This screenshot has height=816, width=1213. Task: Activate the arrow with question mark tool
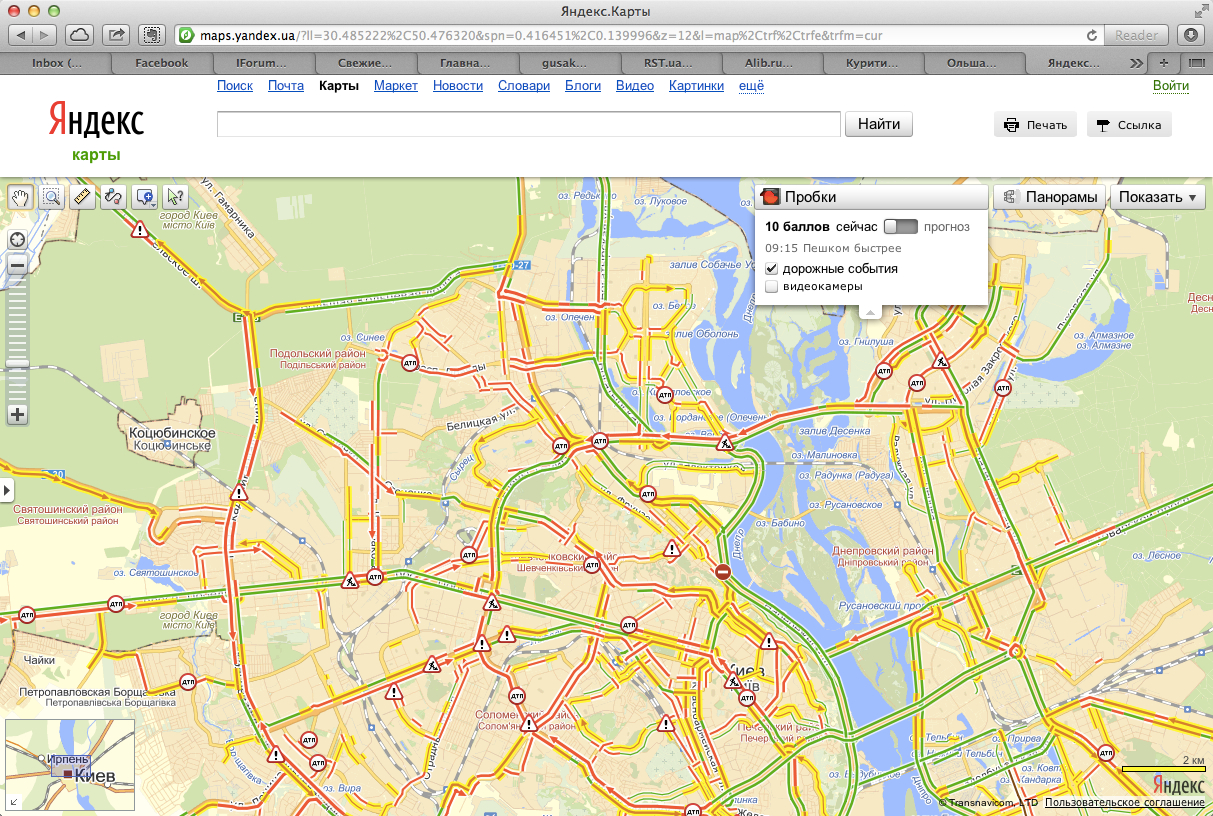coord(176,197)
